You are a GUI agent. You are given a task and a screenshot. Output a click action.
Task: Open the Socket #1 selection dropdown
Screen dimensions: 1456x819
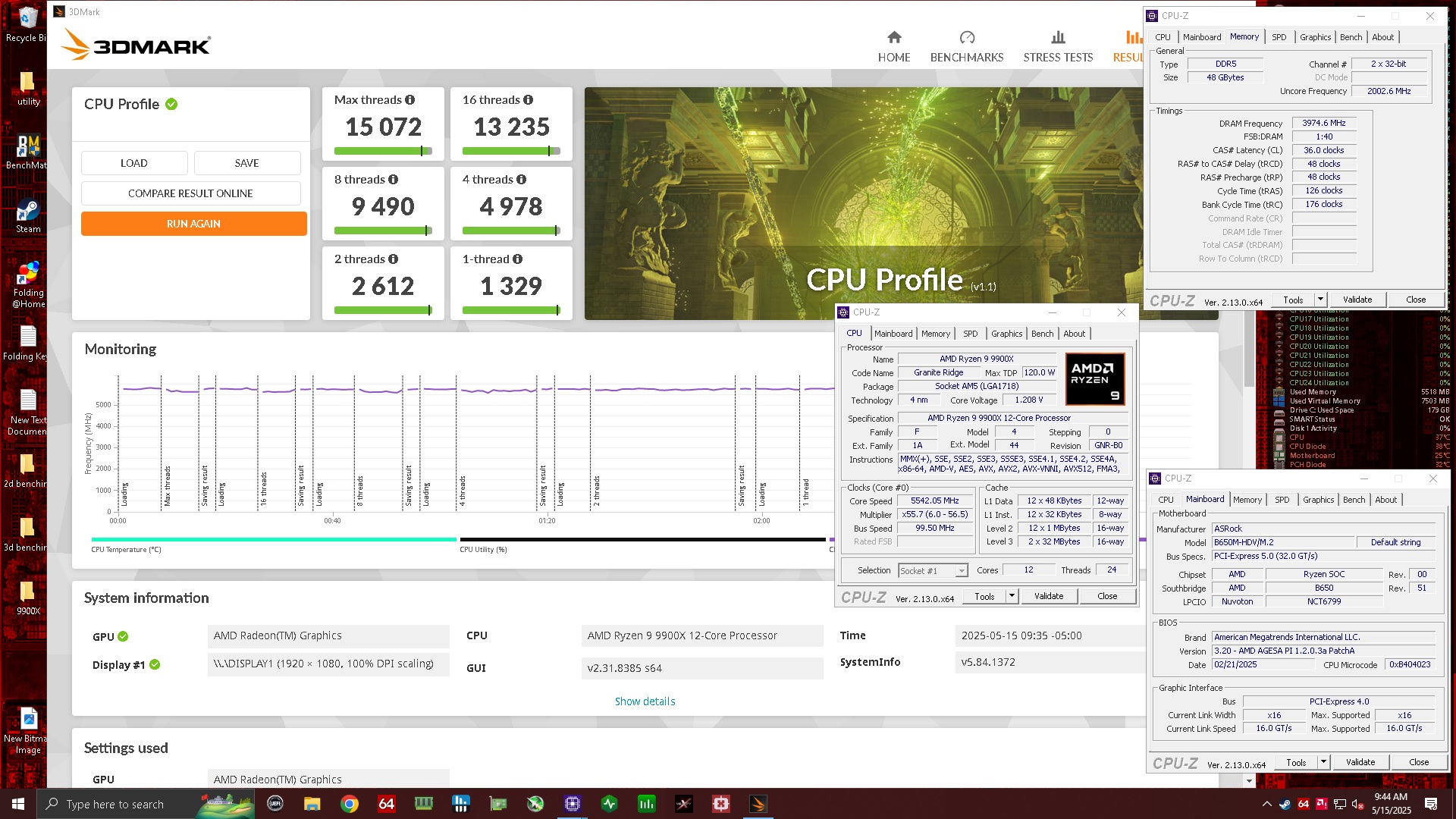933,571
